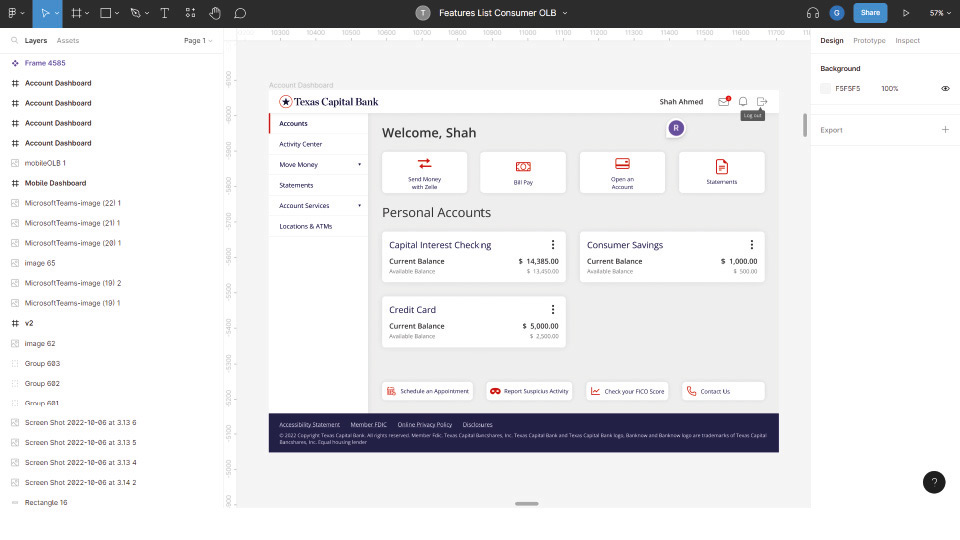Open the Figma main menu icon
The height and width of the screenshot is (540, 960).
tap(12, 13)
